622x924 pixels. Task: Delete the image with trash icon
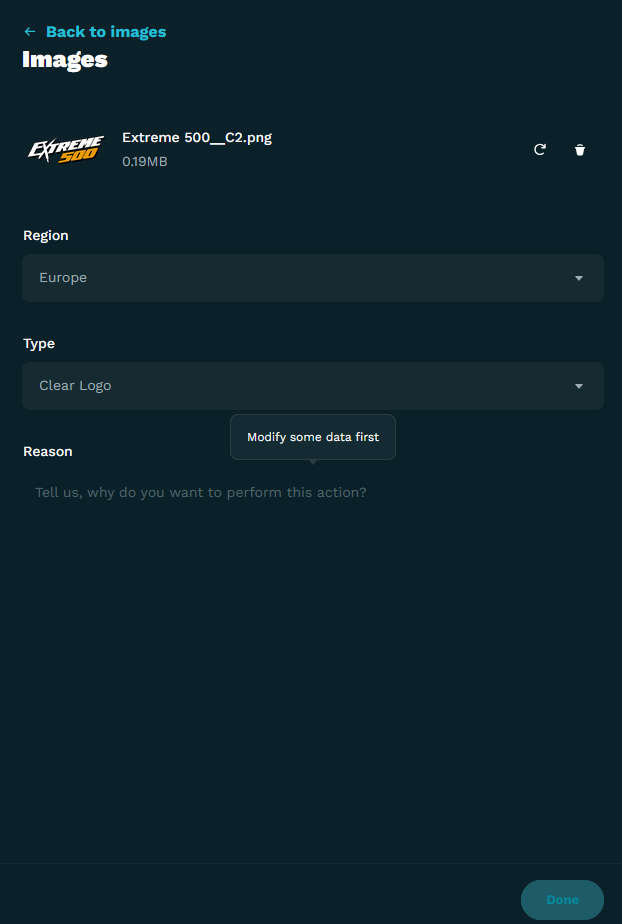click(580, 150)
